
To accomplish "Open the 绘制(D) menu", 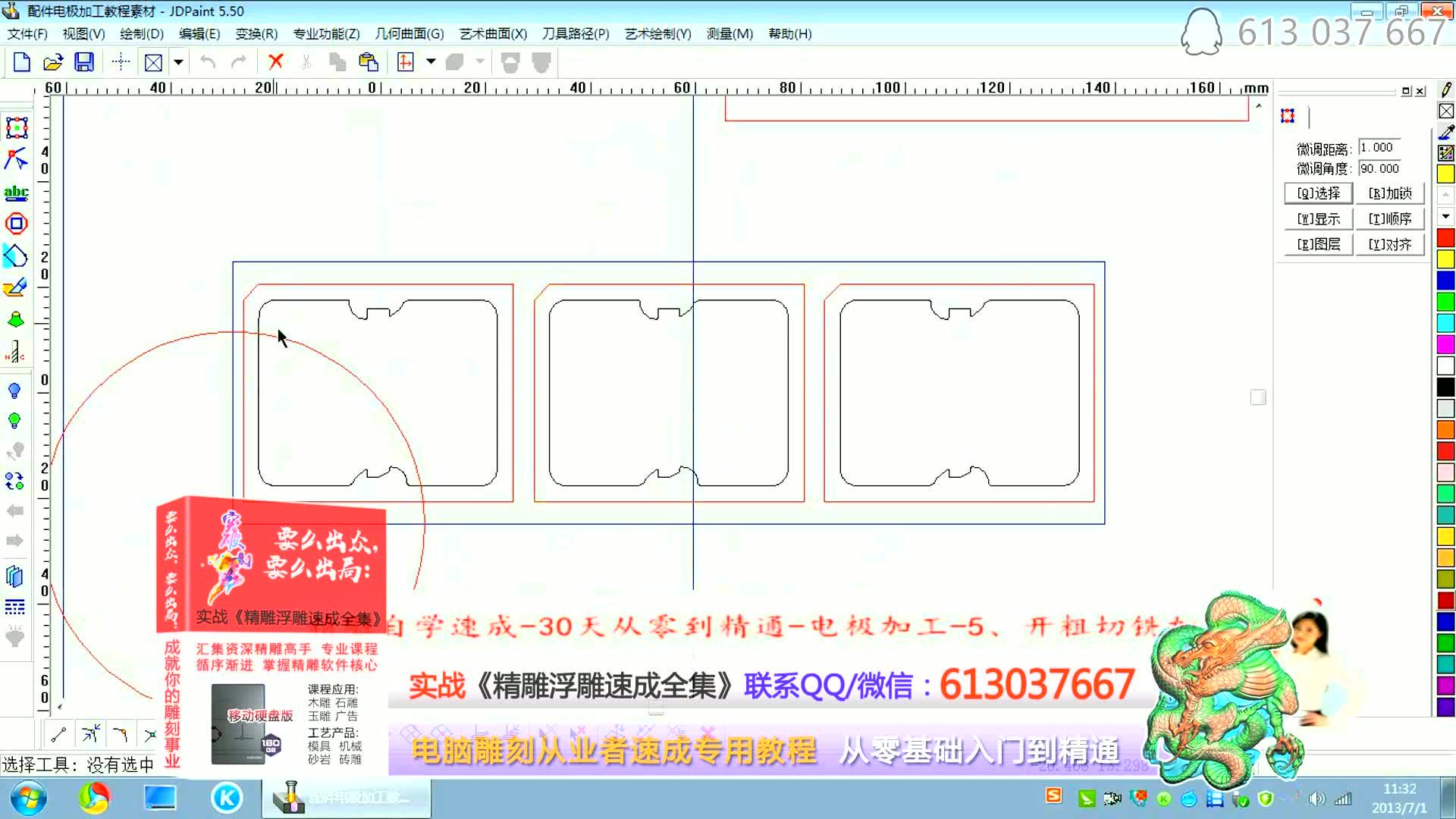I will click(141, 34).
